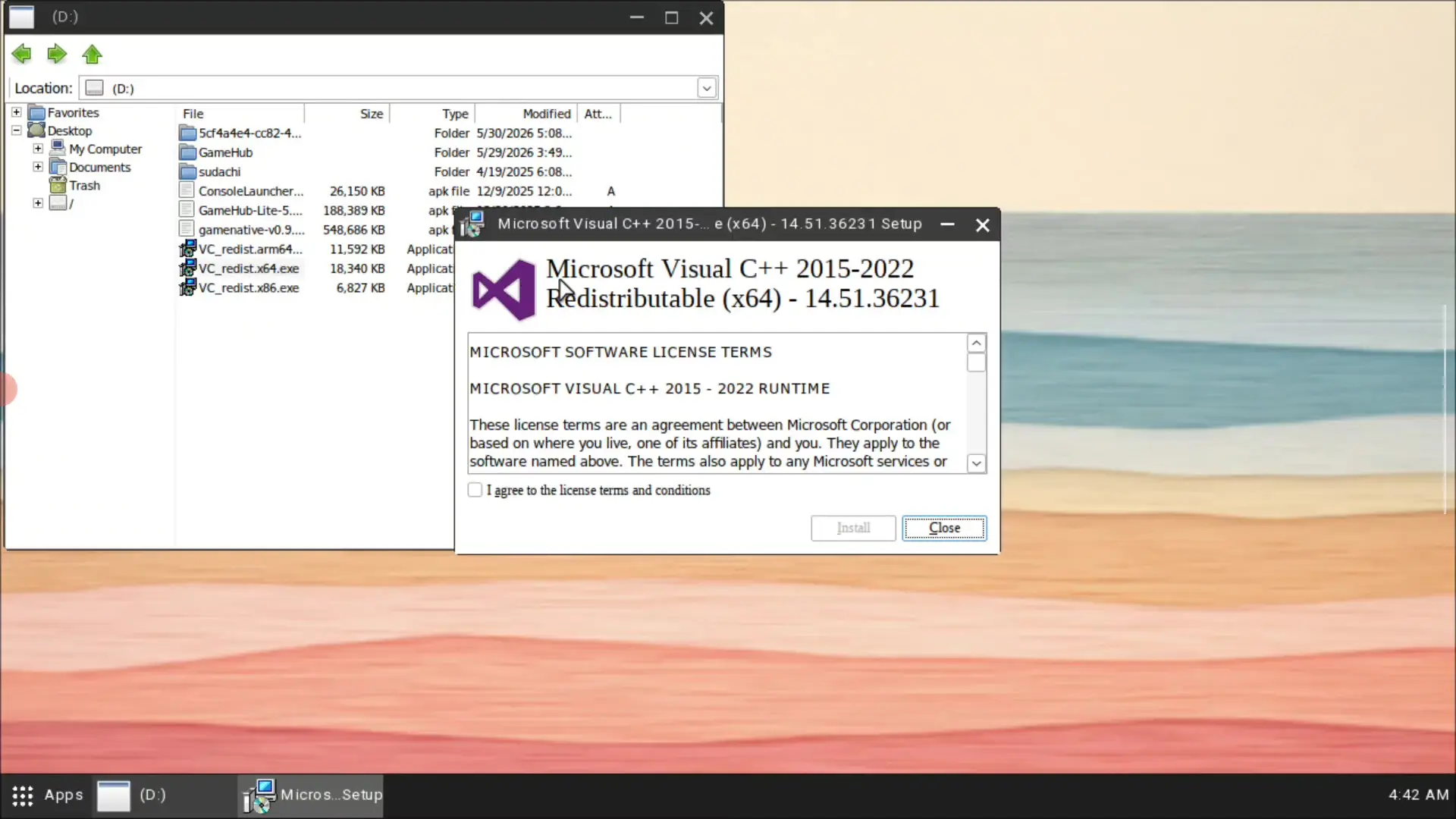The height and width of the screenshot is (819, 1456).
Task: Go up one folder level arrow
Action: click(x=92, y=54)
